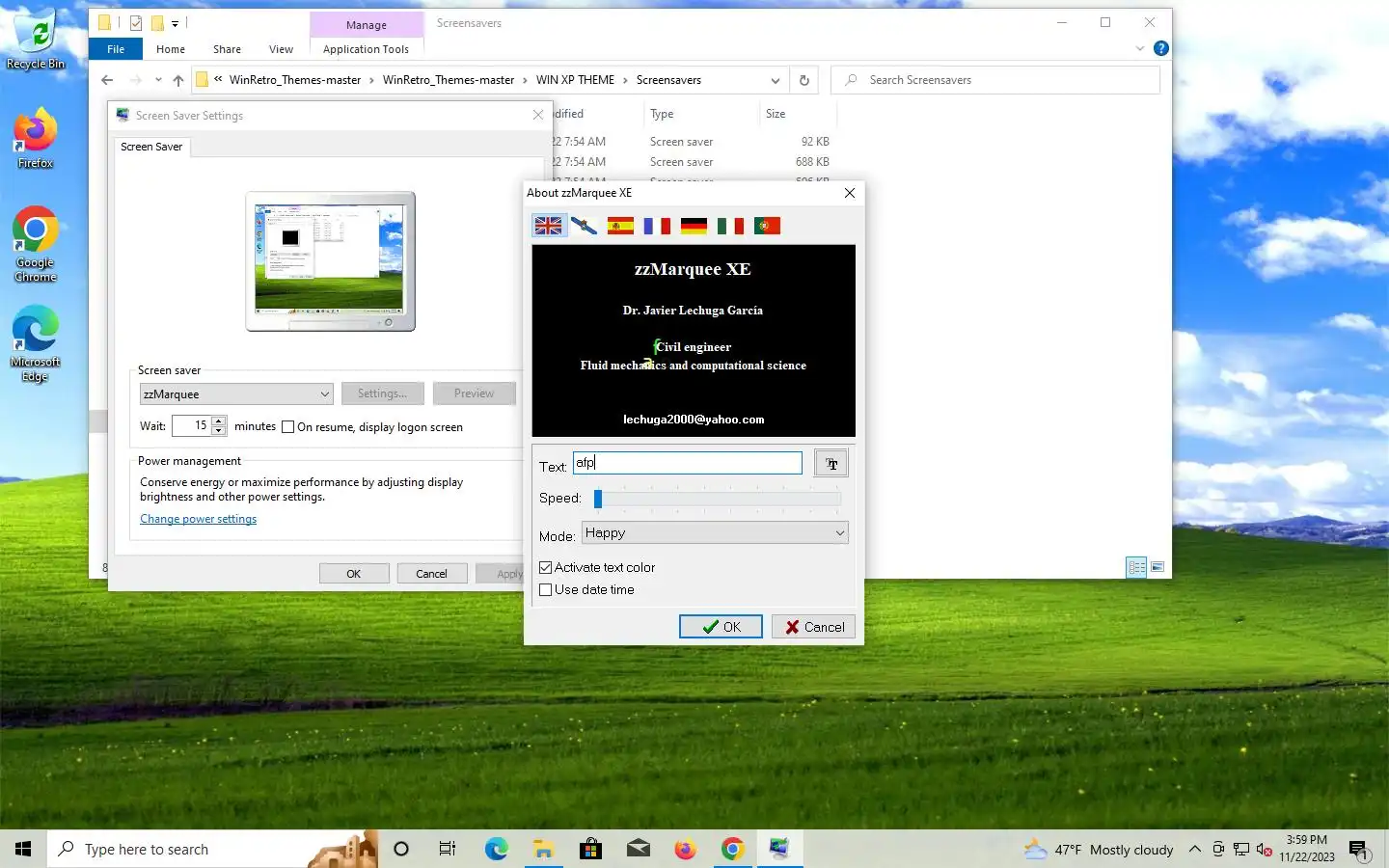The image size is (1389, 868).
Task: Cancel the zzMarquee dialog
Action: [813, 627]
